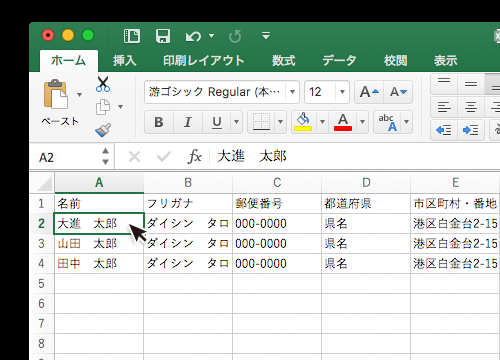Open the font name dropdown
The height and width of the screenshot is (360, 500).
[292, 92]
